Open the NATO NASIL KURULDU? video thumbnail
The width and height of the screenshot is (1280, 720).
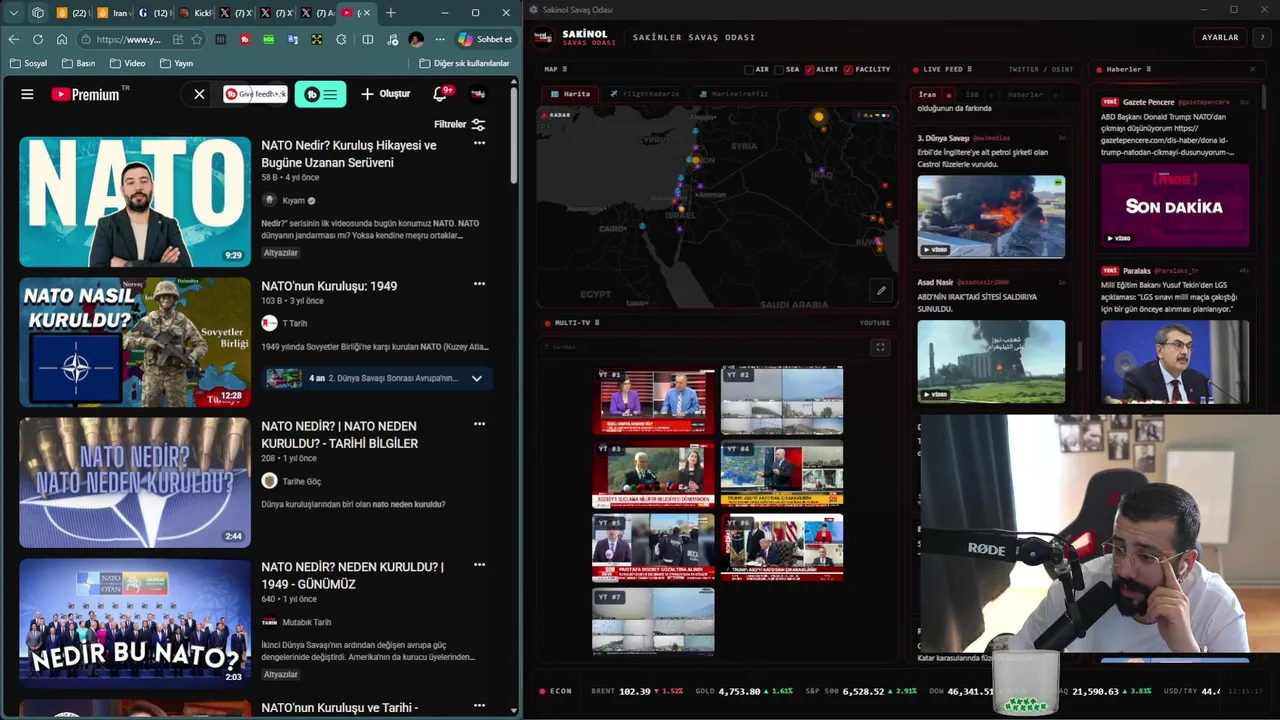point(135,342)
